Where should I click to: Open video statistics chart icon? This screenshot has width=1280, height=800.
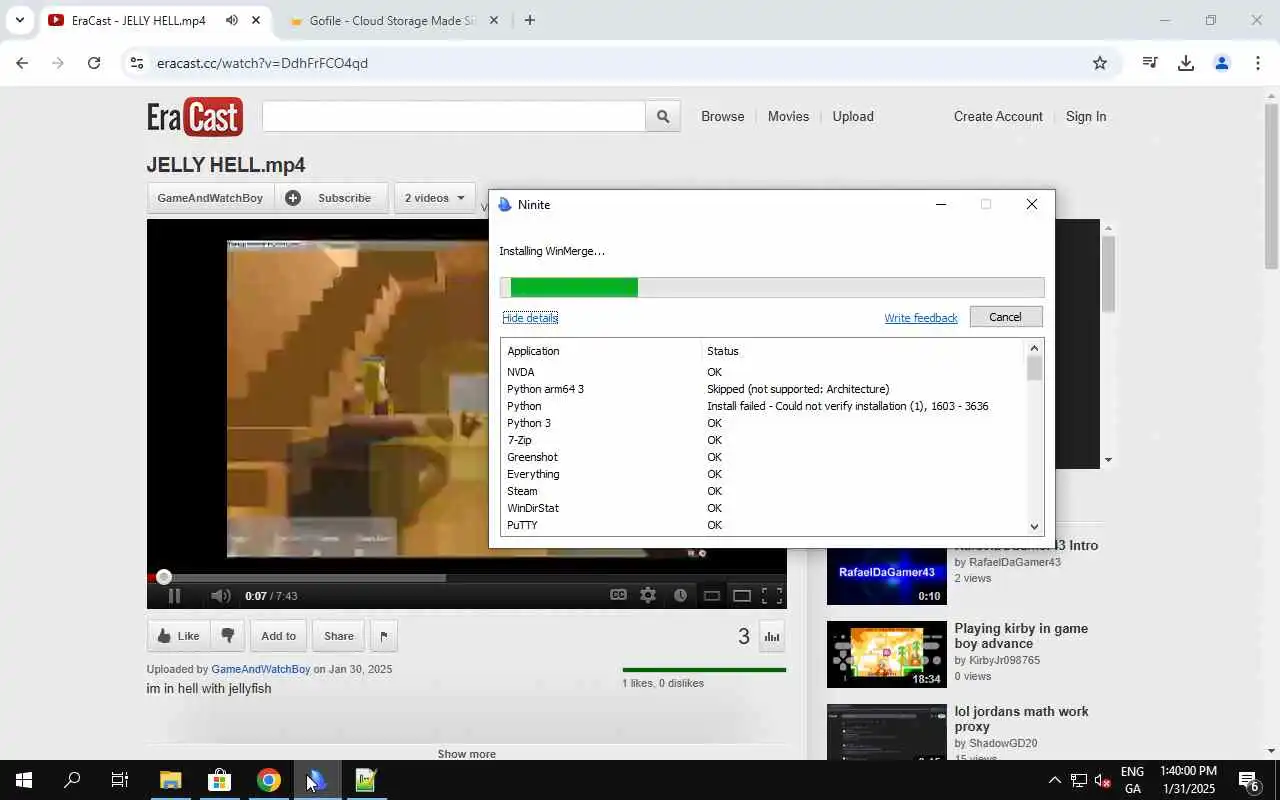coord(772,636)
